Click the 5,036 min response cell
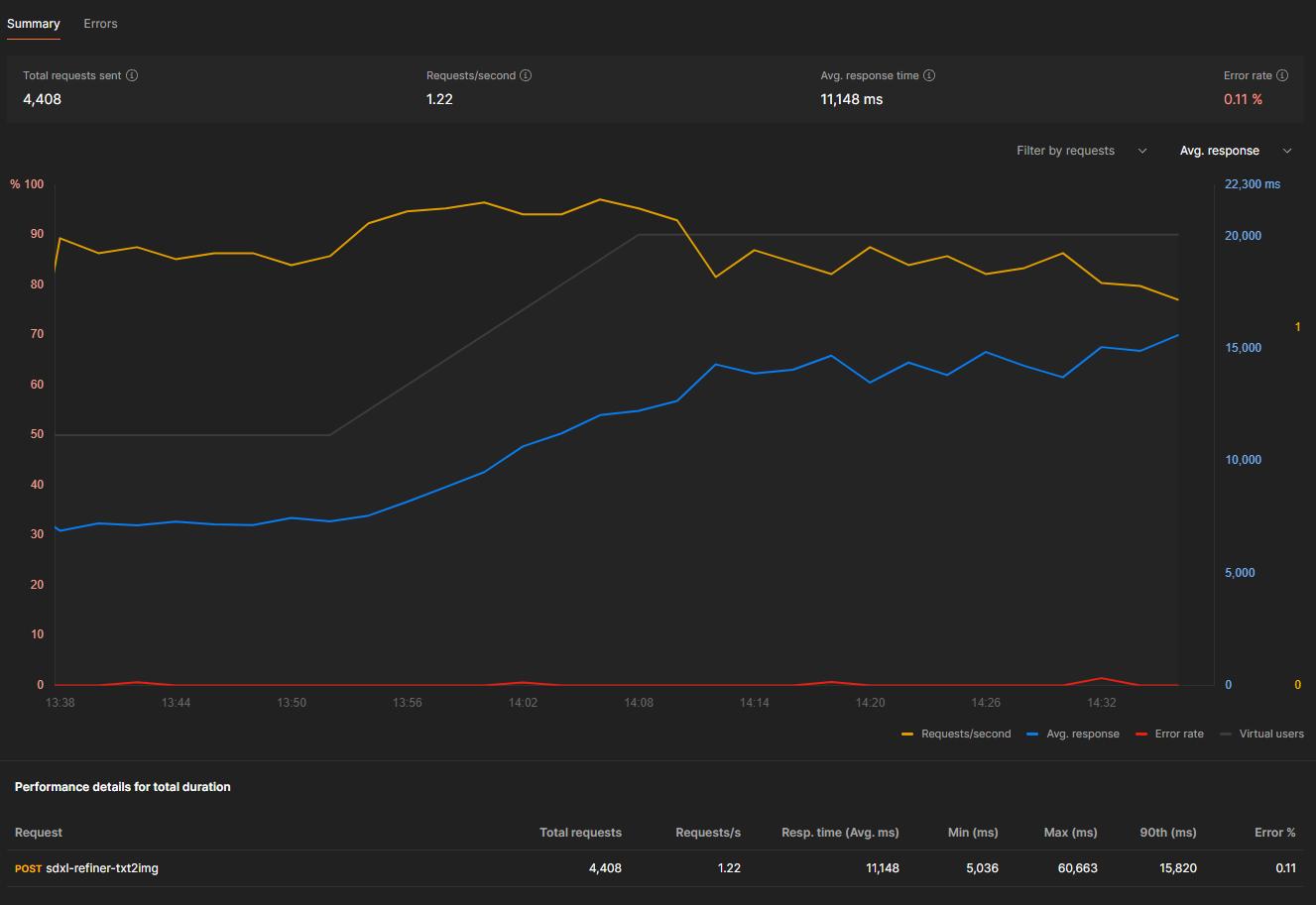Image resolution: width=1316 pixels, height=905 pixels. point(982,868)
